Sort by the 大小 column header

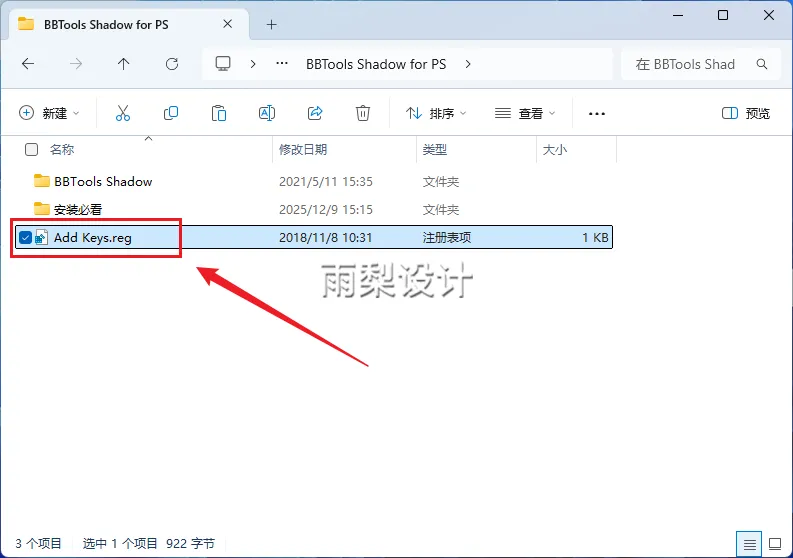click(x=555, y=149)
